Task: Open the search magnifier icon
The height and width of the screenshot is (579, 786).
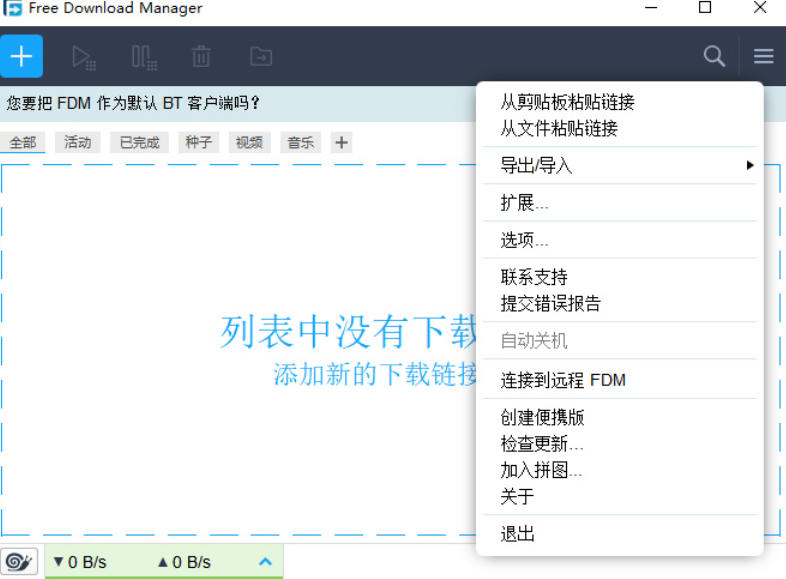Action: (x=714, y=56)
